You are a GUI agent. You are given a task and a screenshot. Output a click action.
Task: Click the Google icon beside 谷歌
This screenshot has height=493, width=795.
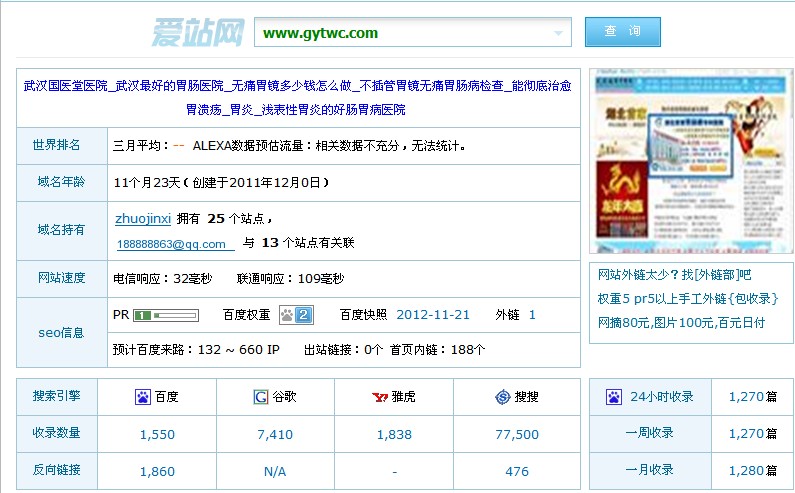[261, 397]
